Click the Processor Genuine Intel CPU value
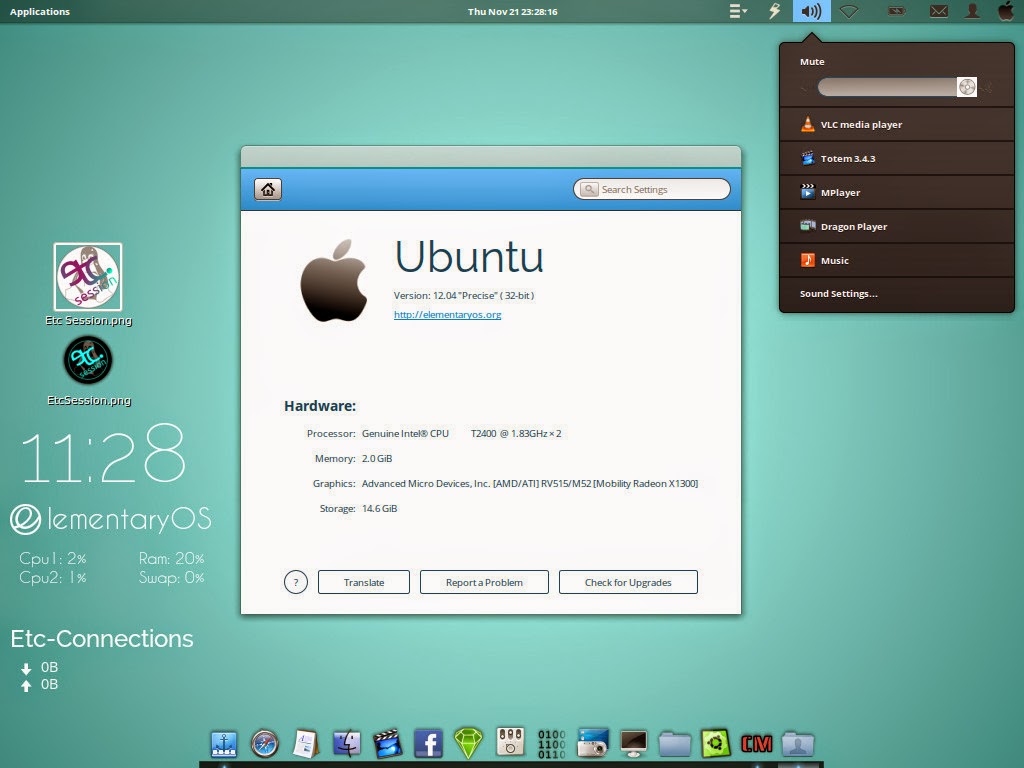The image size is (1024, 768). [461, 433]
